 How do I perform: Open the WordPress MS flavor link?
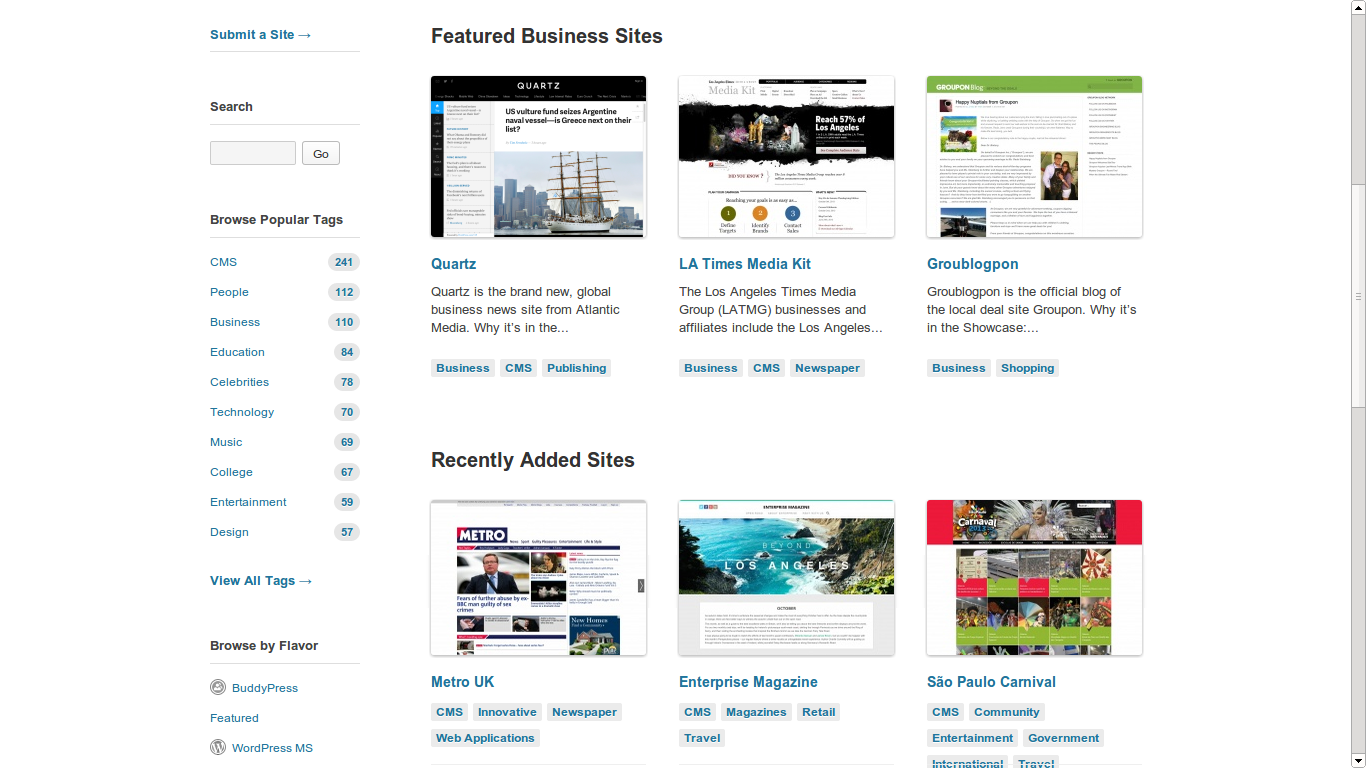point(272,748)
